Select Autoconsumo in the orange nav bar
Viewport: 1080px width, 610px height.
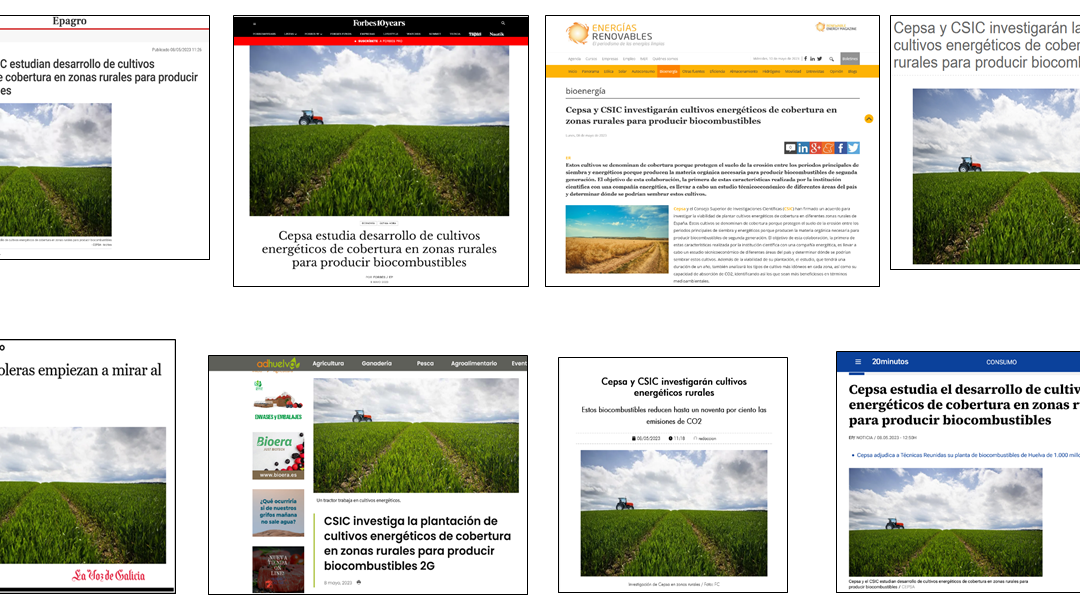[x=643, y=71]
